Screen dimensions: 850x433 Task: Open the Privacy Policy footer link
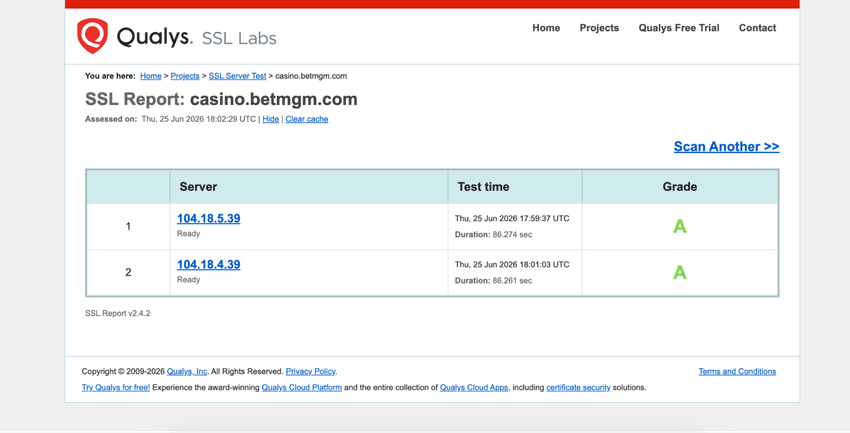(311, 371)
